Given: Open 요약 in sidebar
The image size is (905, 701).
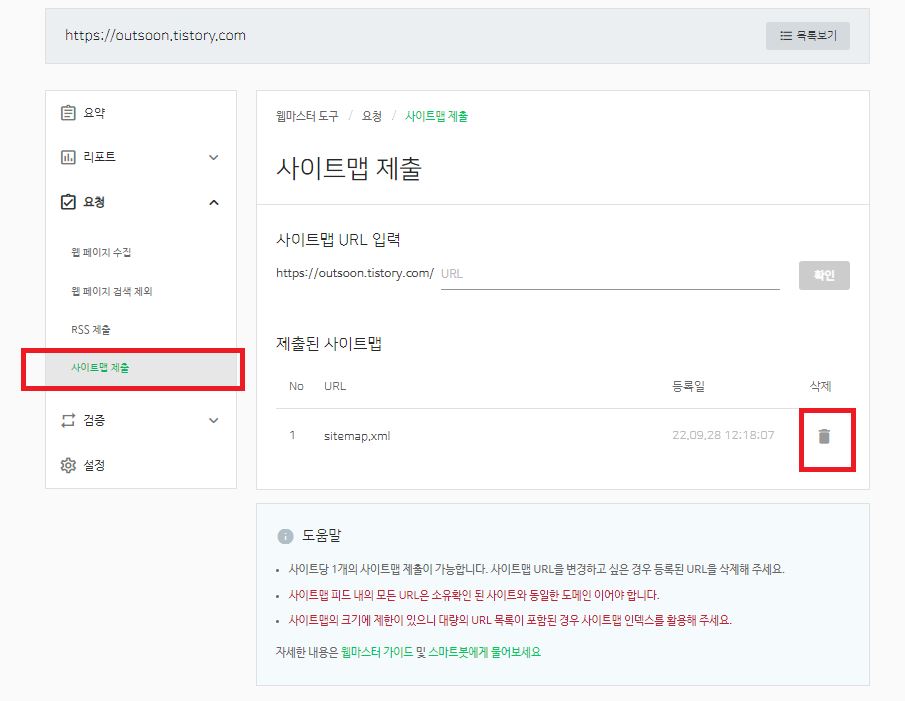Looking at the screenshot, I should coord(141,113).
